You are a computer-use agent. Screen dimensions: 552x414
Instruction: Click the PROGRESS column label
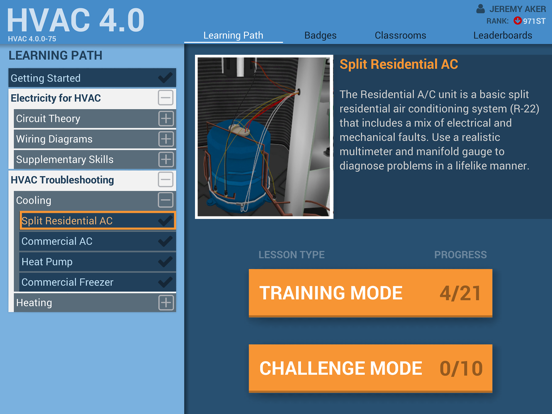click(460, 255)
